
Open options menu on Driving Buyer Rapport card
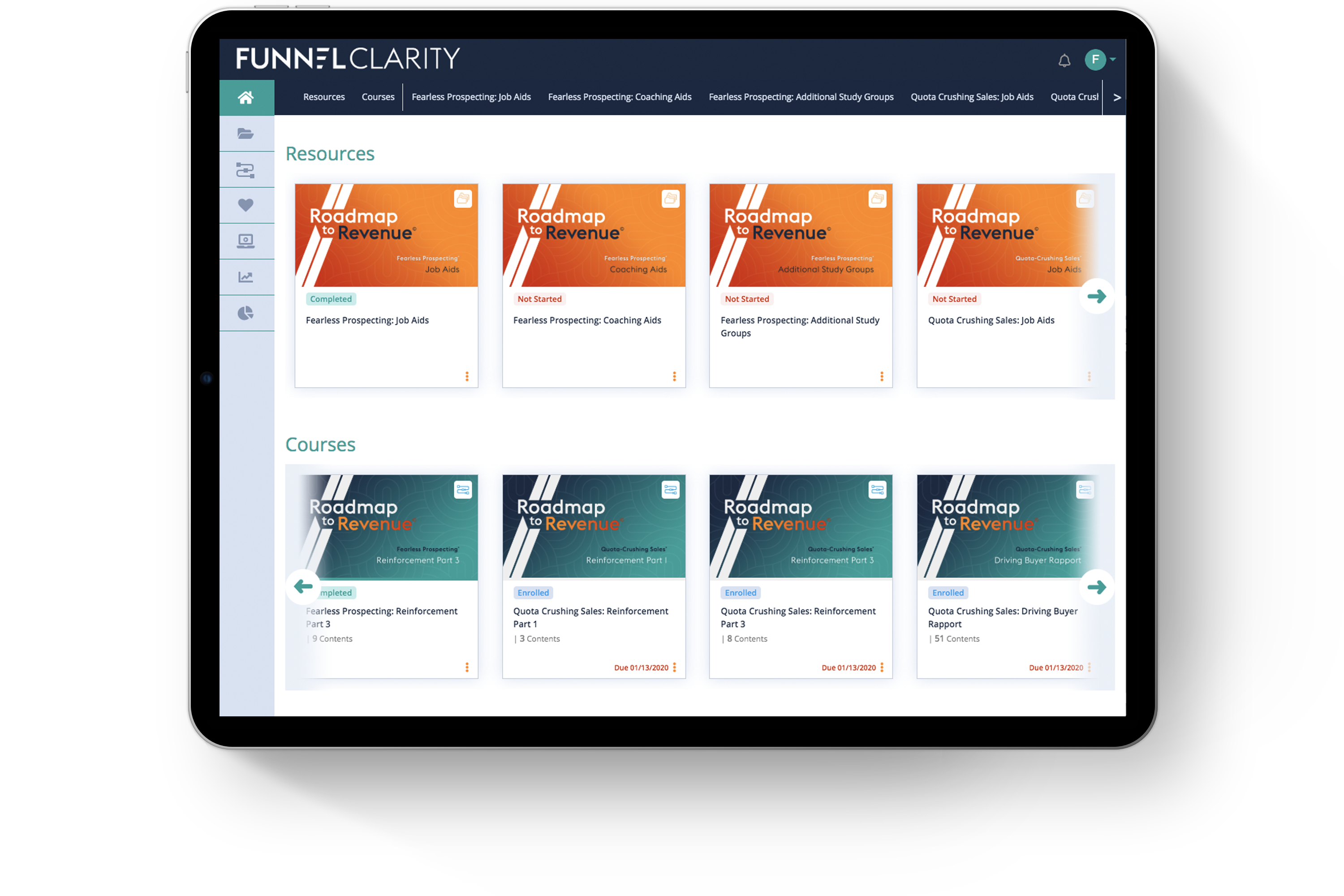[1089, 668]
